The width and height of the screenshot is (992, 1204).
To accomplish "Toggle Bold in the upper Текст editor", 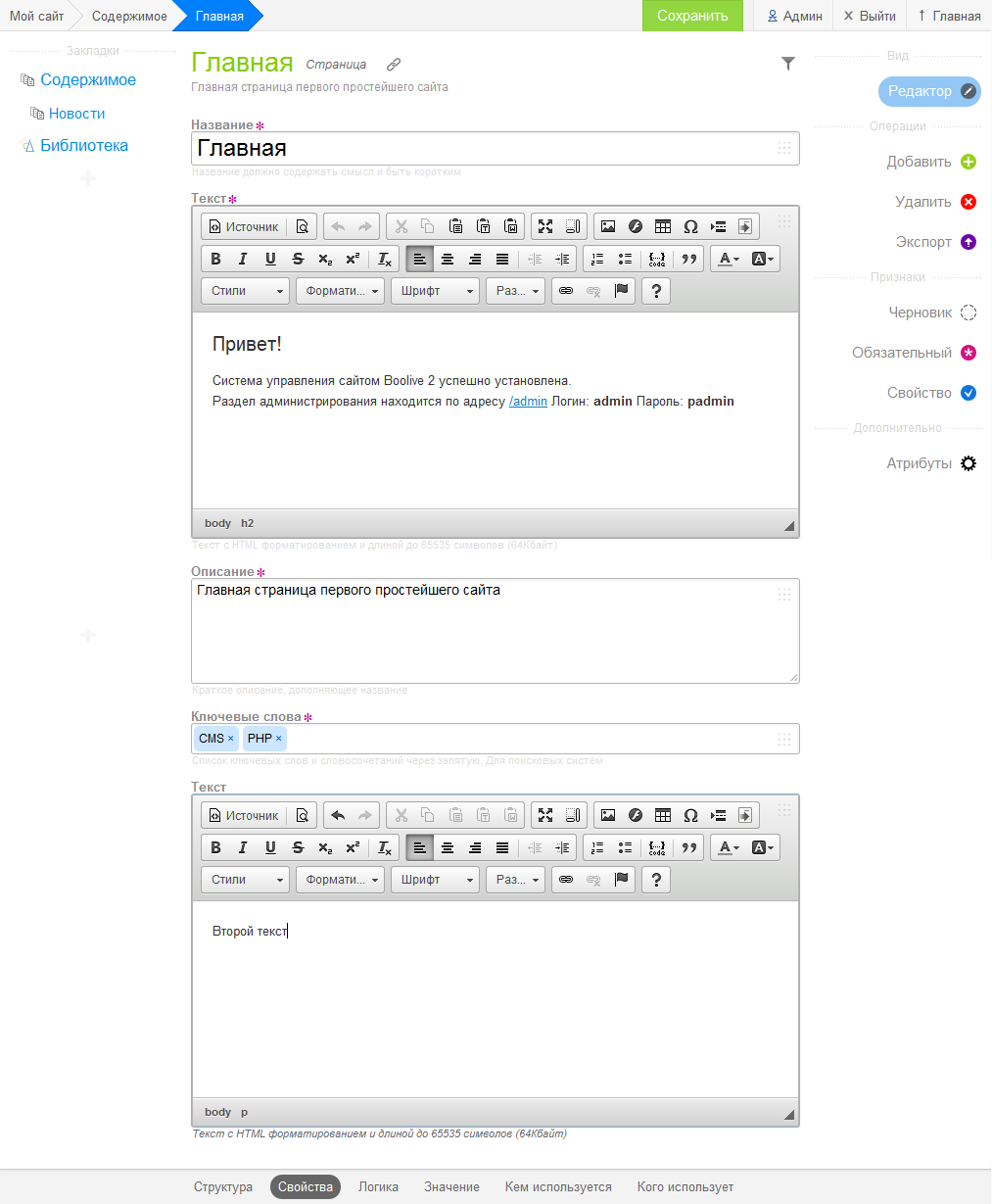I will 215,259.
